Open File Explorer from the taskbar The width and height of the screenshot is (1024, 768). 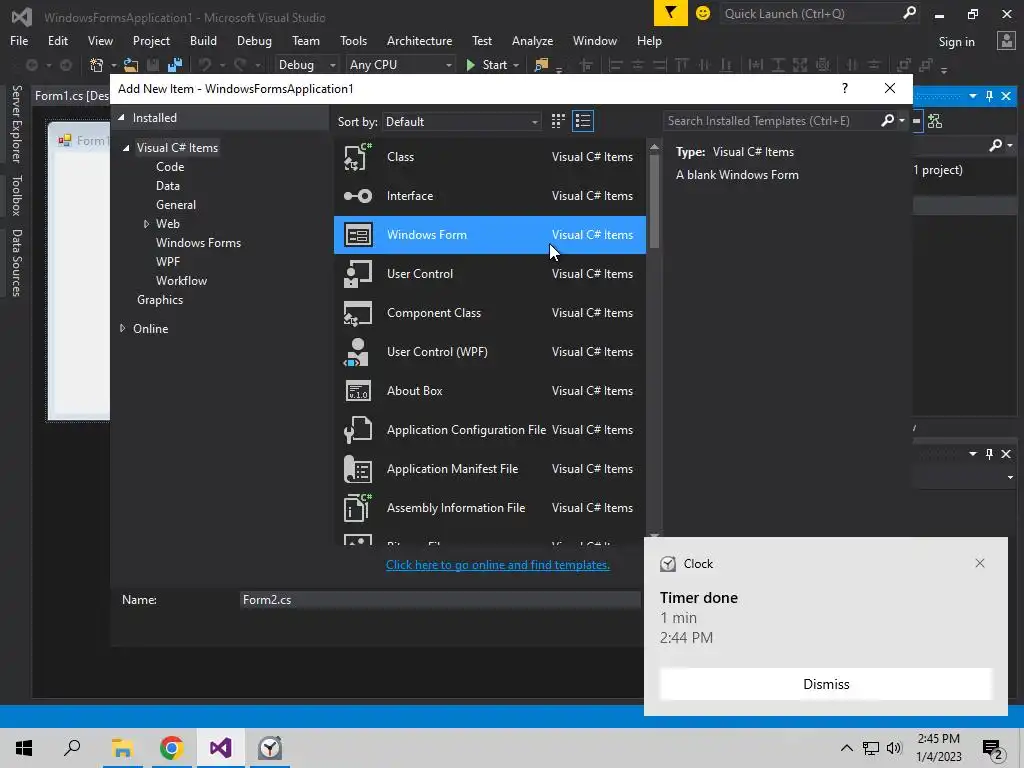(122, 748)
